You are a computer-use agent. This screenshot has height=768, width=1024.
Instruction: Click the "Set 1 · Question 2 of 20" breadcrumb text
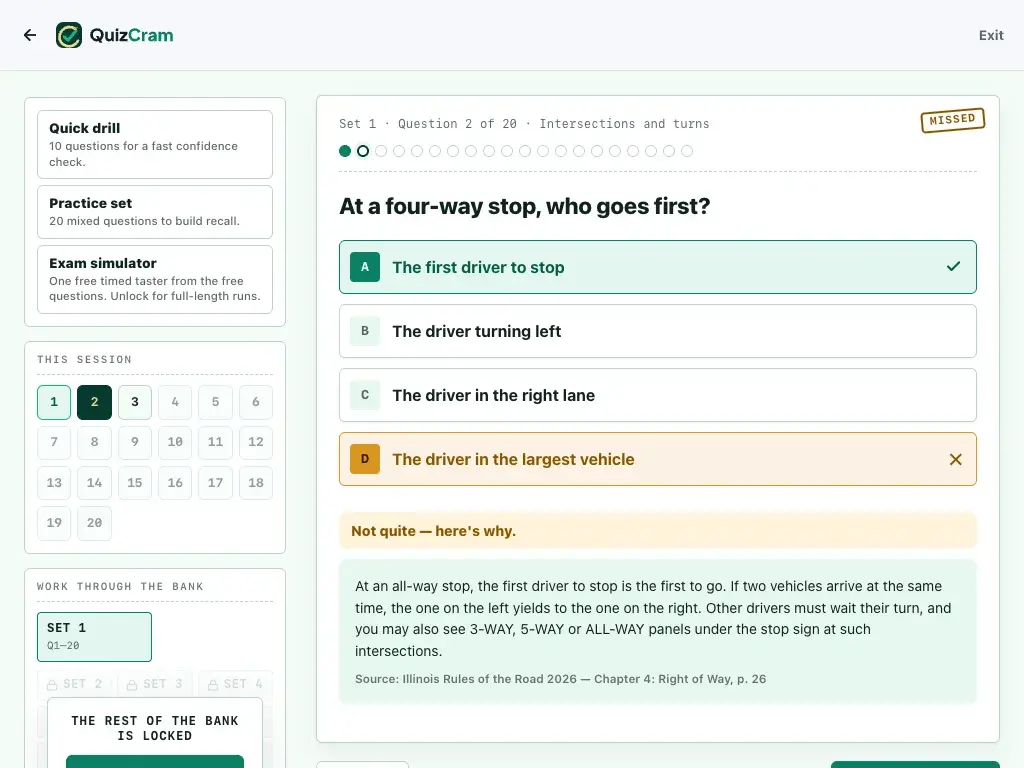coord(428,124)
